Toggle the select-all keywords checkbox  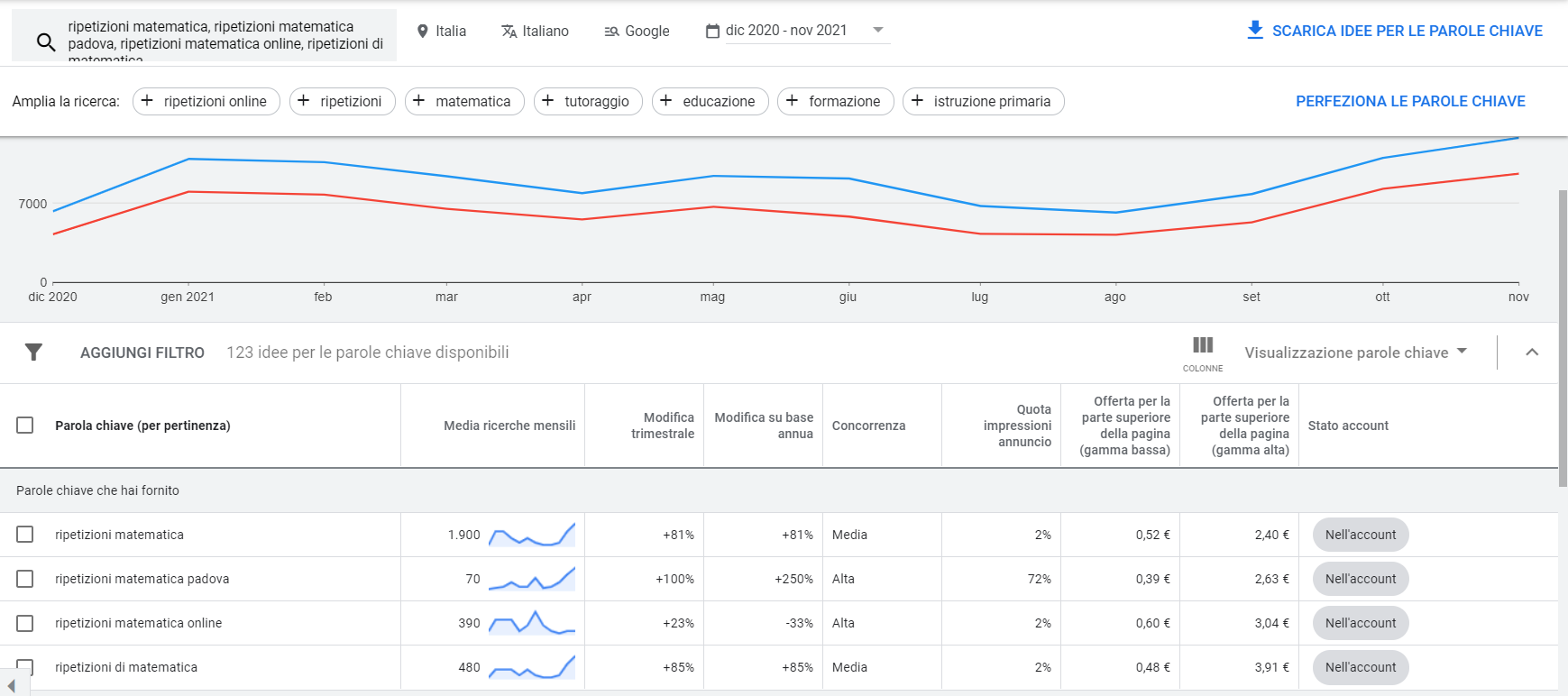[x=25, y=426]
